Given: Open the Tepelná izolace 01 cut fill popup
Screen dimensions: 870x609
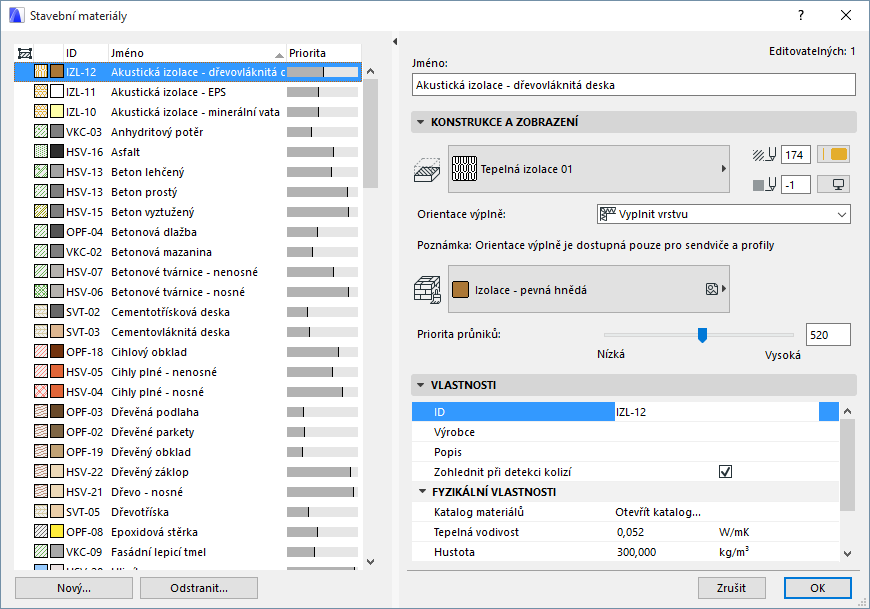Looking at the screenshot, I should click(589, 169).
